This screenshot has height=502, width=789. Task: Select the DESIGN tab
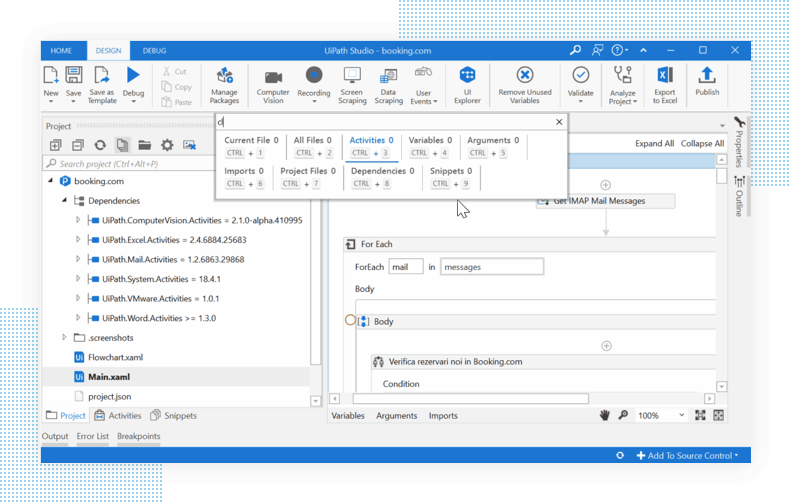tap(108, 51)
